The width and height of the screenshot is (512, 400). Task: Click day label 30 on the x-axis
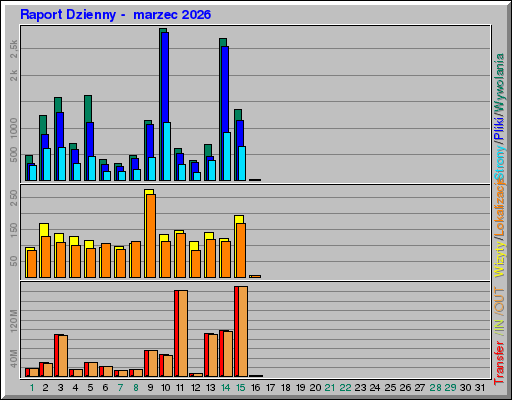tap(465, 388)
